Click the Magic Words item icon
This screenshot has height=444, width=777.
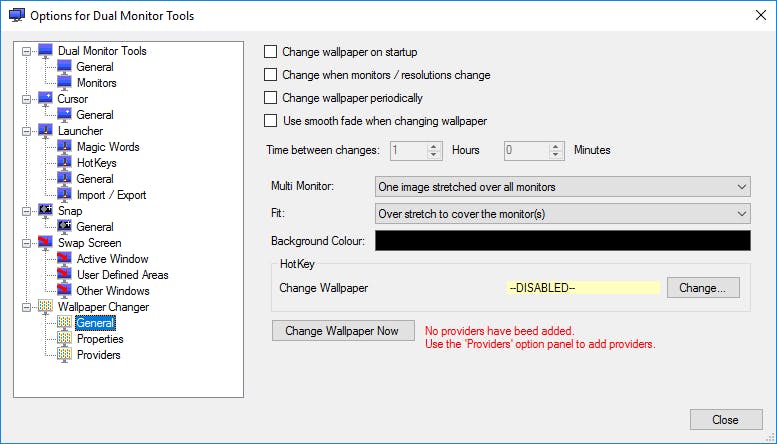pyautogui.click(x=65, y=147)
